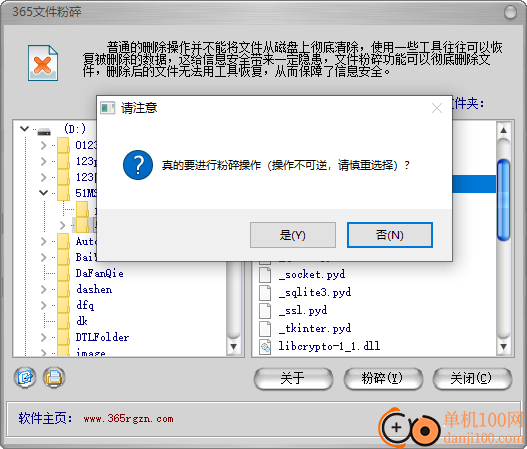Click the yellow printer icon at bottom left
Screen dimensions: 527x449
[x=54, y=378]
